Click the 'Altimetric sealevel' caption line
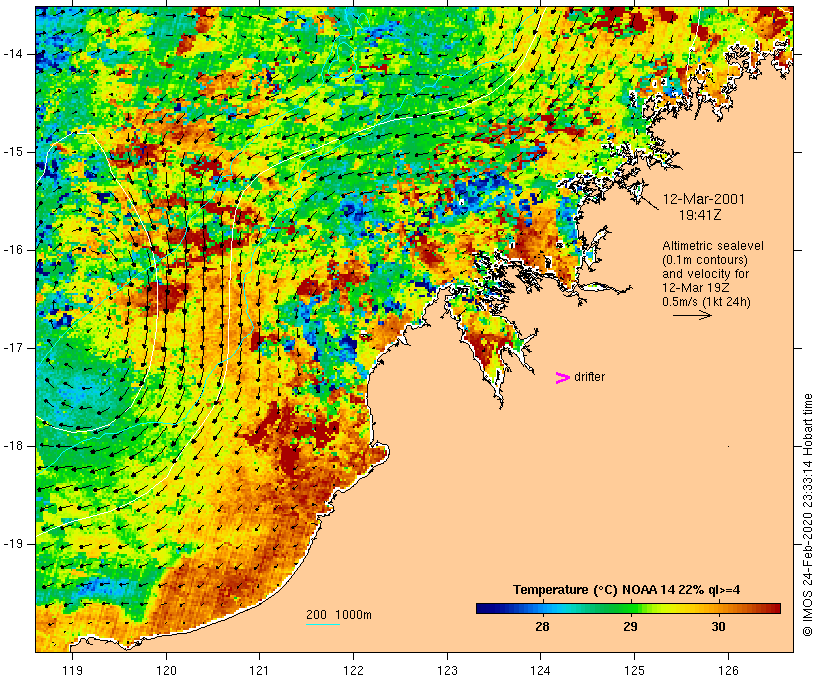Image resolution: width=820 pixels, height=680 pixels. (713, 246)
